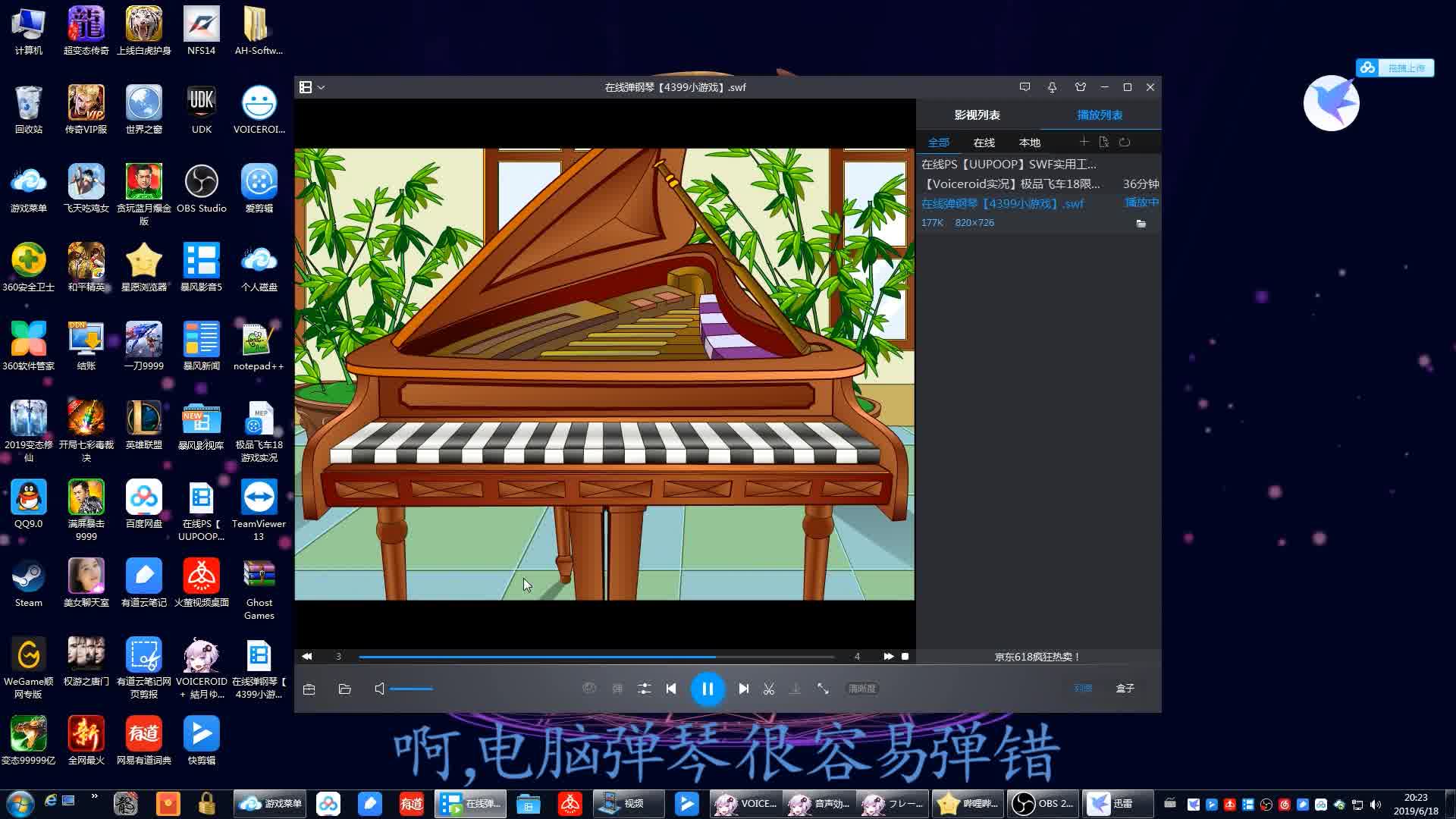Image resolution: width=1456 pixels, height=819 pixels.
Task: Open the scissors clip tool
Action: (x=769, y=689)
